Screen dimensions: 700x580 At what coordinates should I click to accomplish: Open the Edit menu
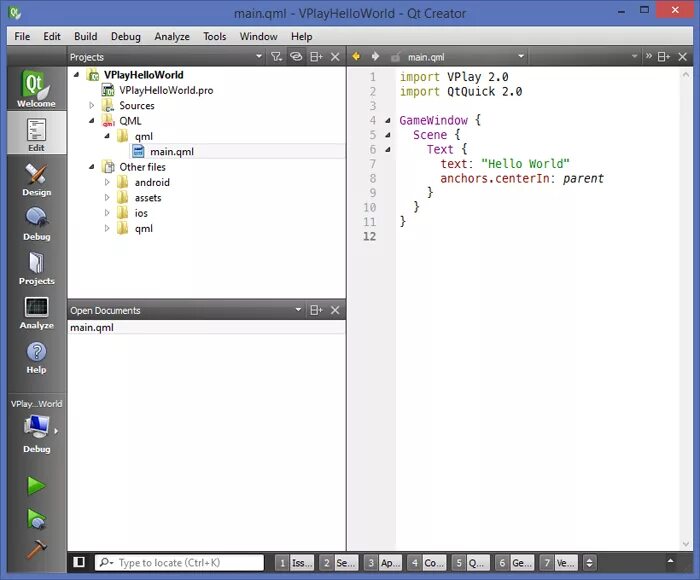point(52,36)
